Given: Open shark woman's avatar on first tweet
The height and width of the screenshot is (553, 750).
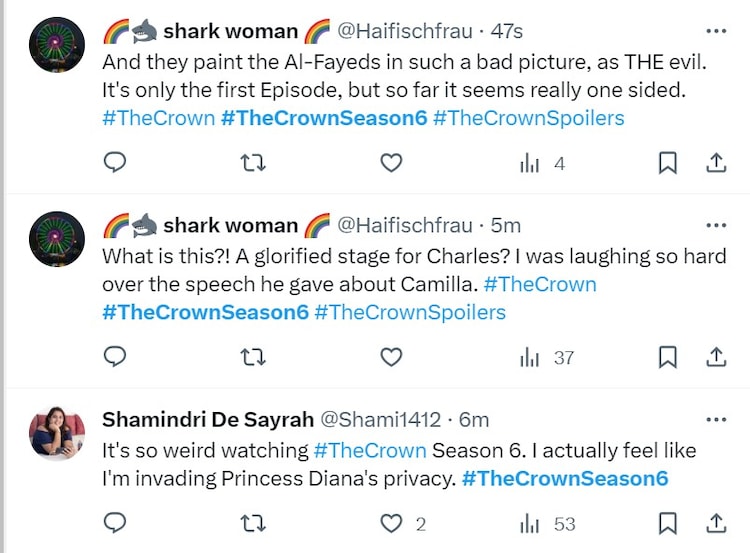Looking at the screenshot, I should 57,46.
